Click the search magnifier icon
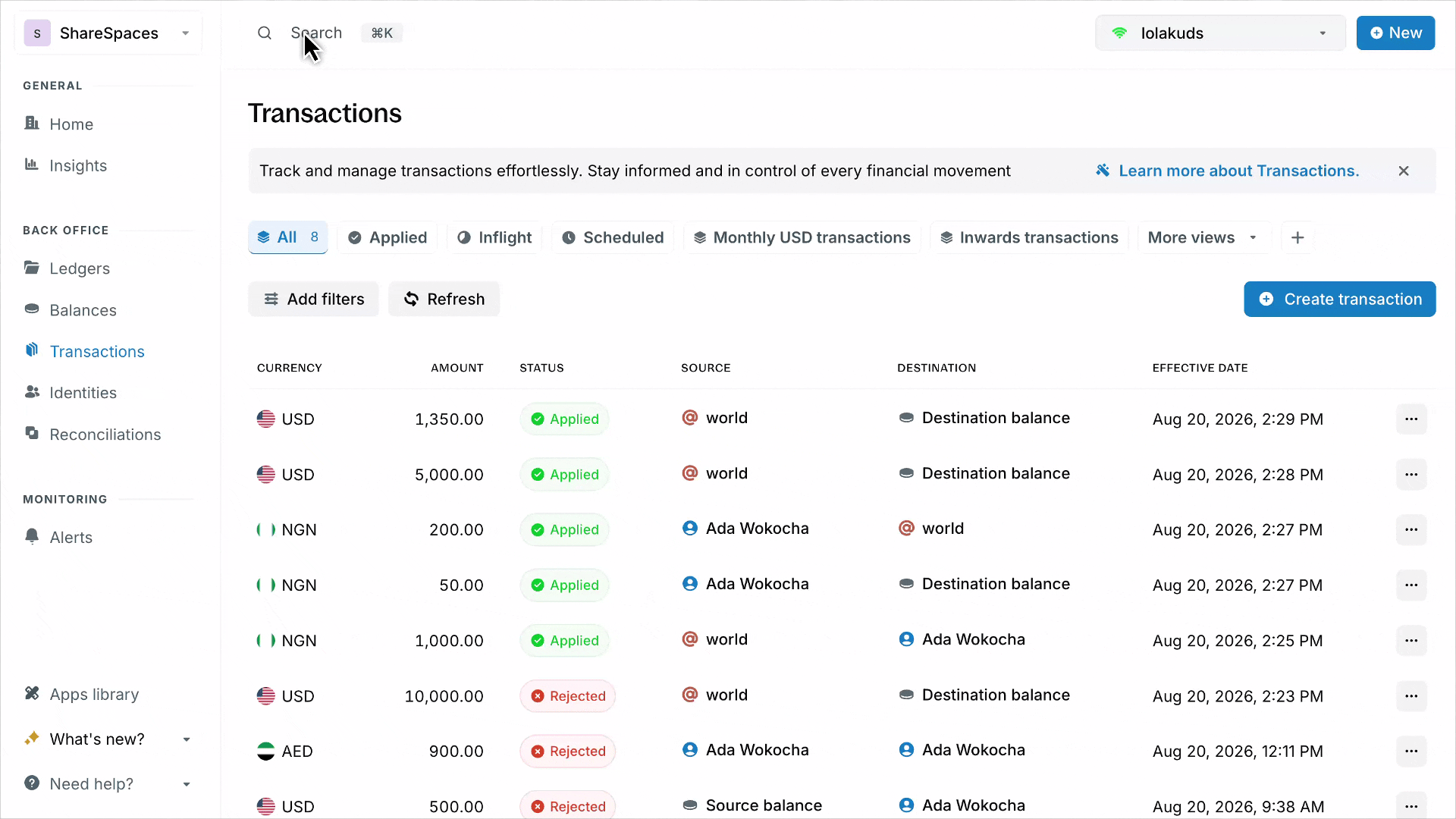Image resolution: width=1456 pixels, height=819 pixels. (265, 33)
